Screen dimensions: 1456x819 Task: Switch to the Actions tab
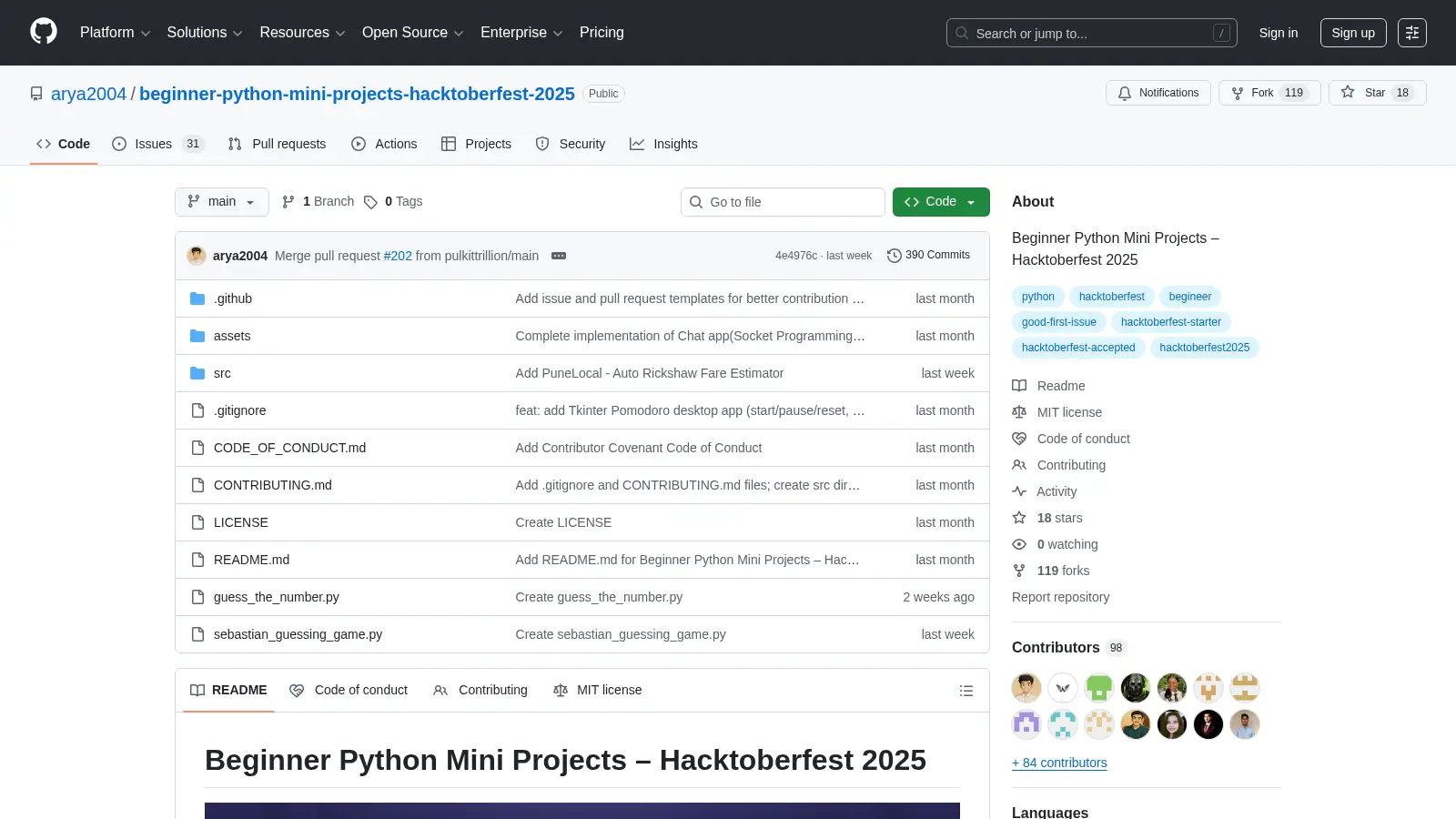click(384, 144)
